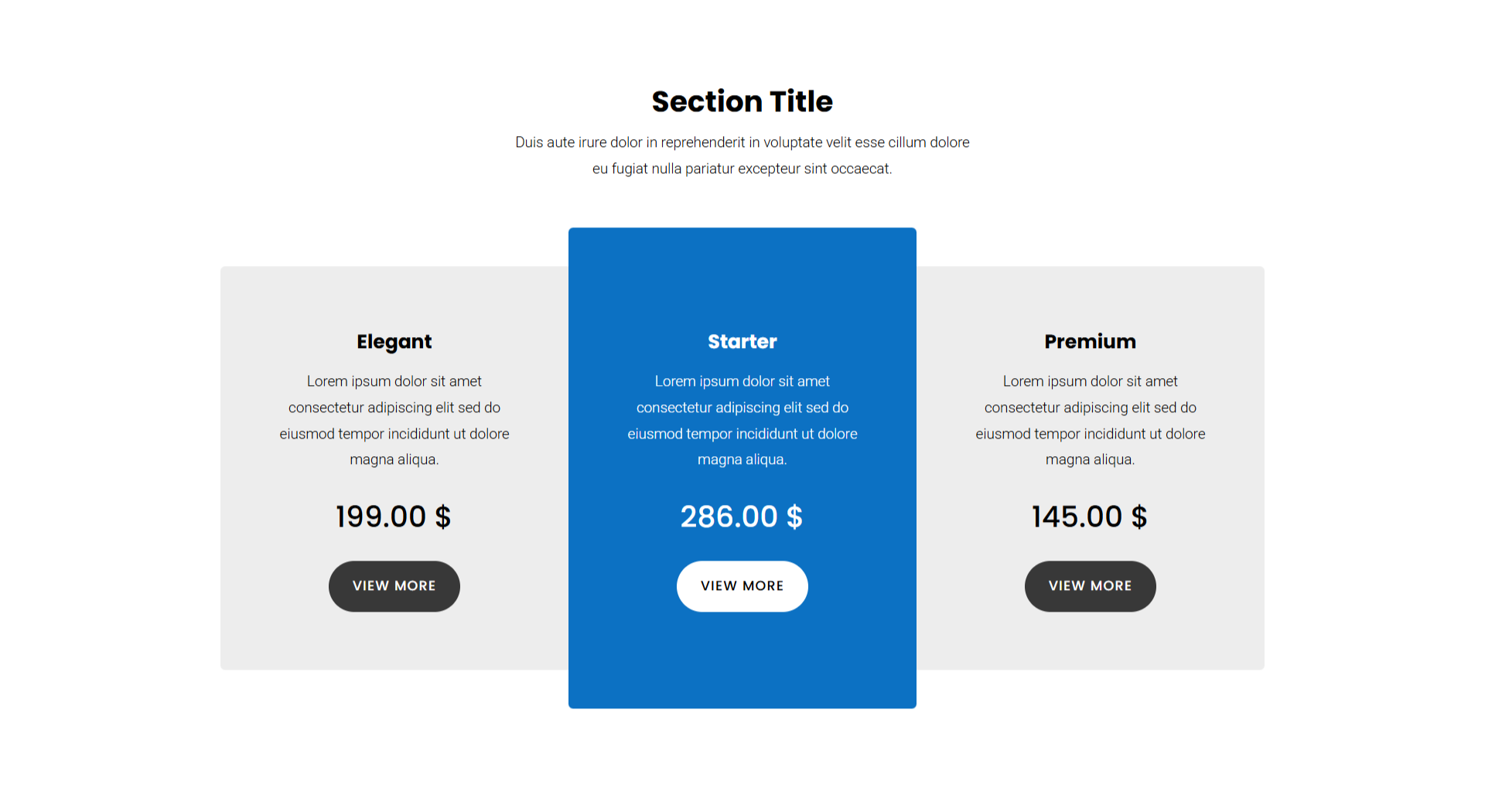Click 'consectetur adipiscing elit' line in Starter card
Image resolution: width=1485 pixels, height=812 pixels.
tap(742, 408)
